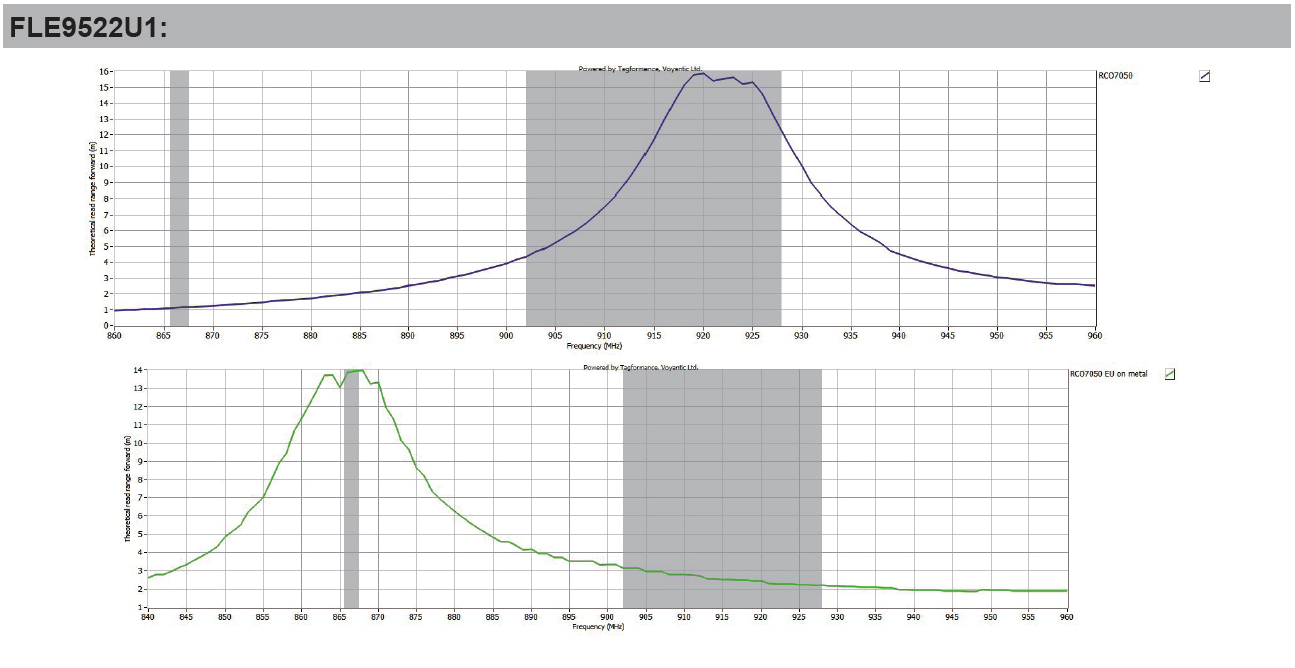The width and height of the screenshot is (1295, 668).
Task: Click the Powered by Tagformance text on bottom chart
Action: [641, 367]
